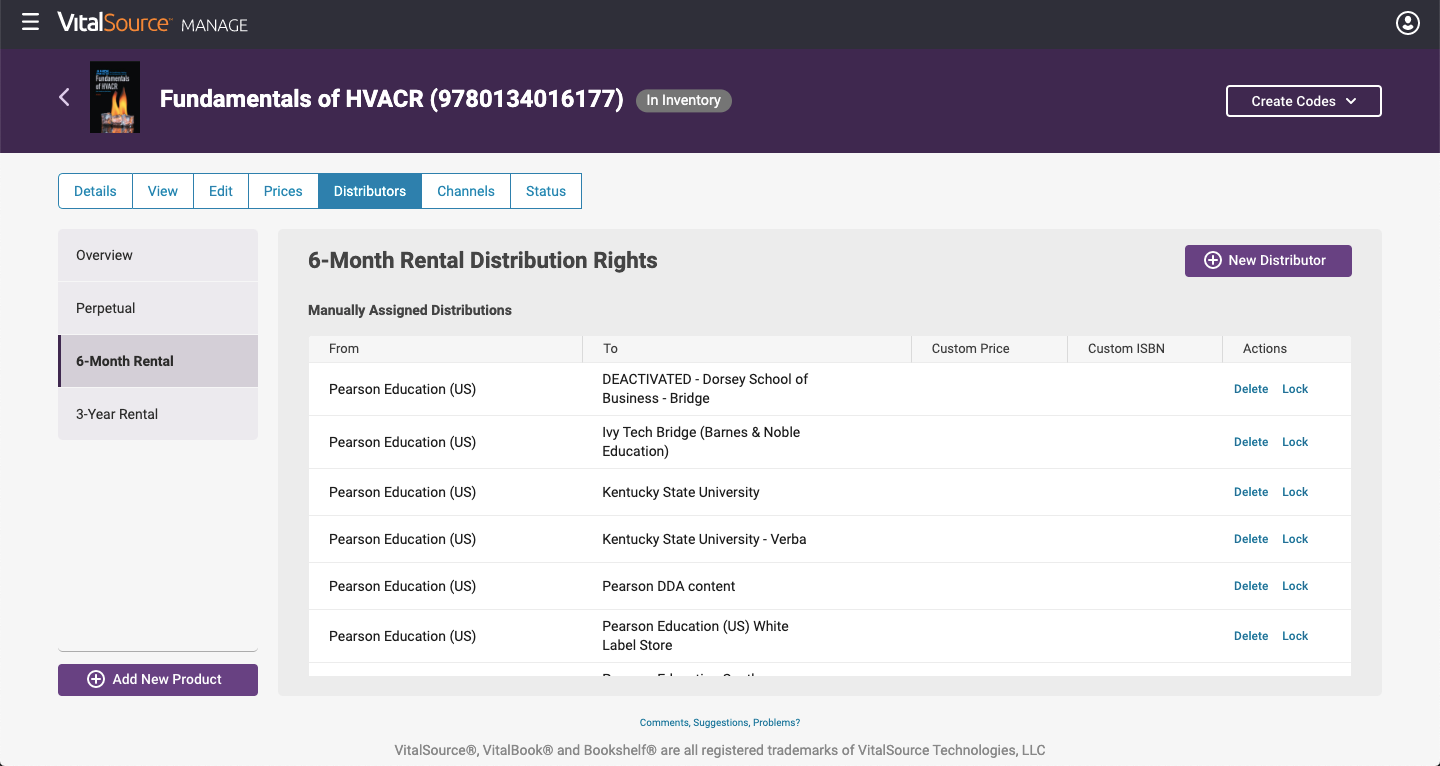Switch to the Channels tab
Viewport: 1440px width, 766px height.
coord(466,191)
